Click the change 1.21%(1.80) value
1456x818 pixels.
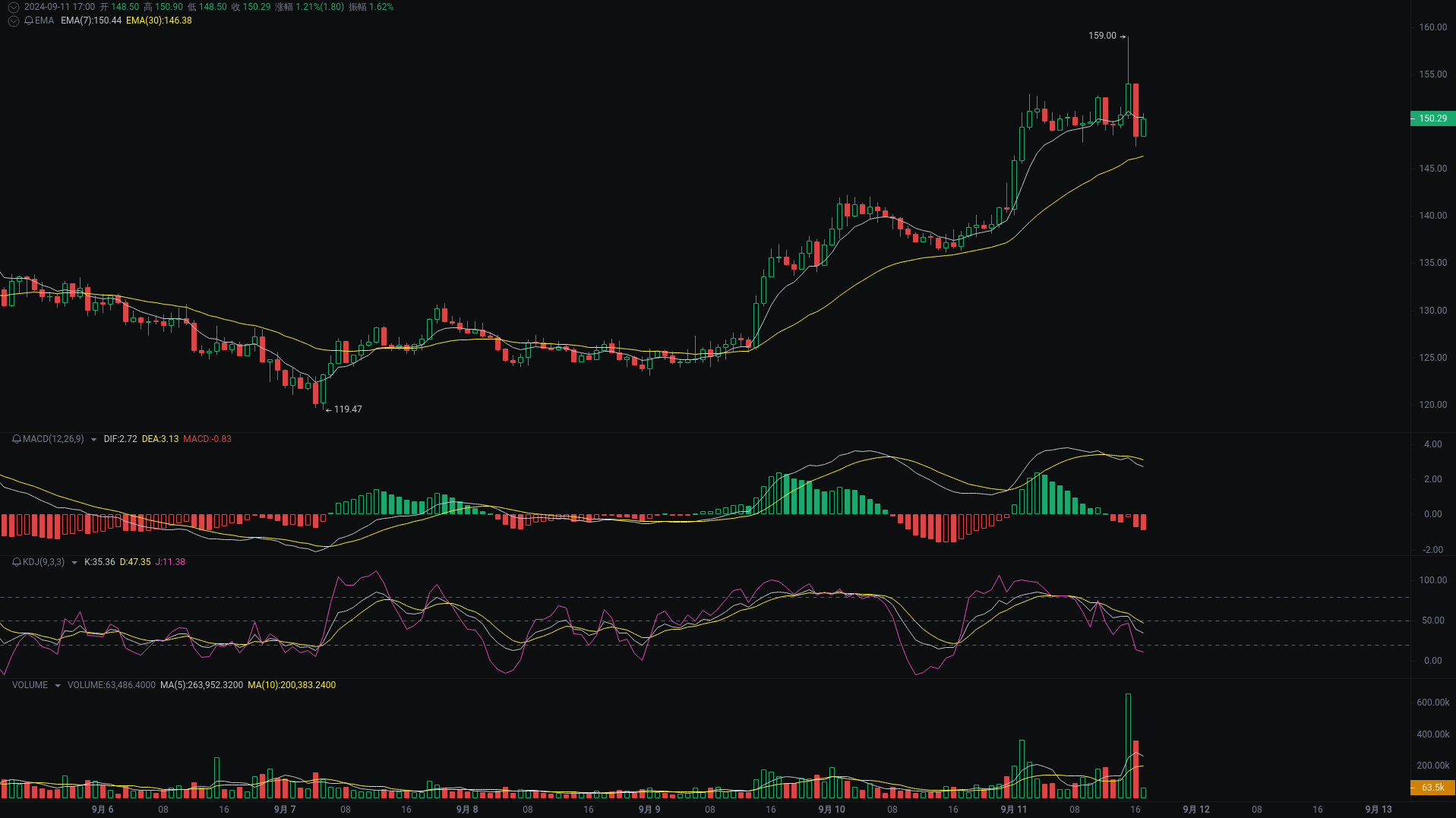click(320, 7)
